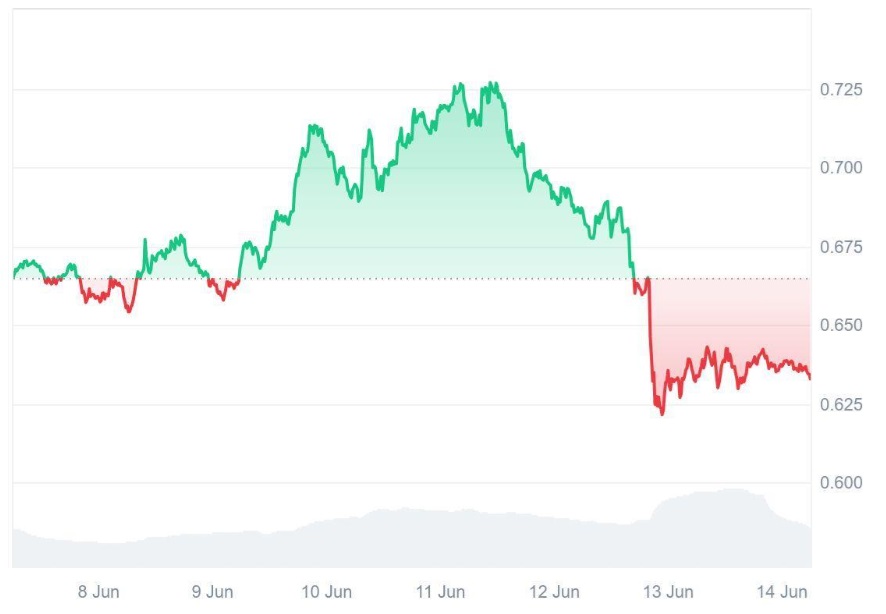
Task: Click the 14 Jun axis label
Action: point(782,592)
